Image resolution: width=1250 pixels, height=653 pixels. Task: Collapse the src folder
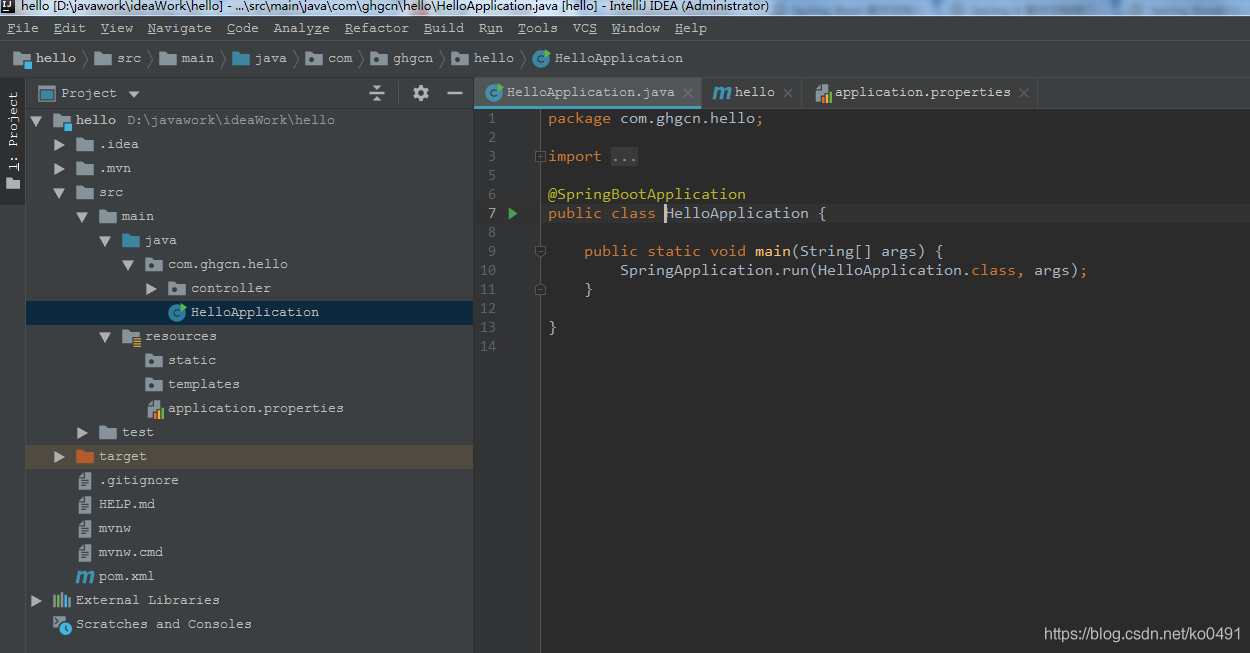pos(60,192)
